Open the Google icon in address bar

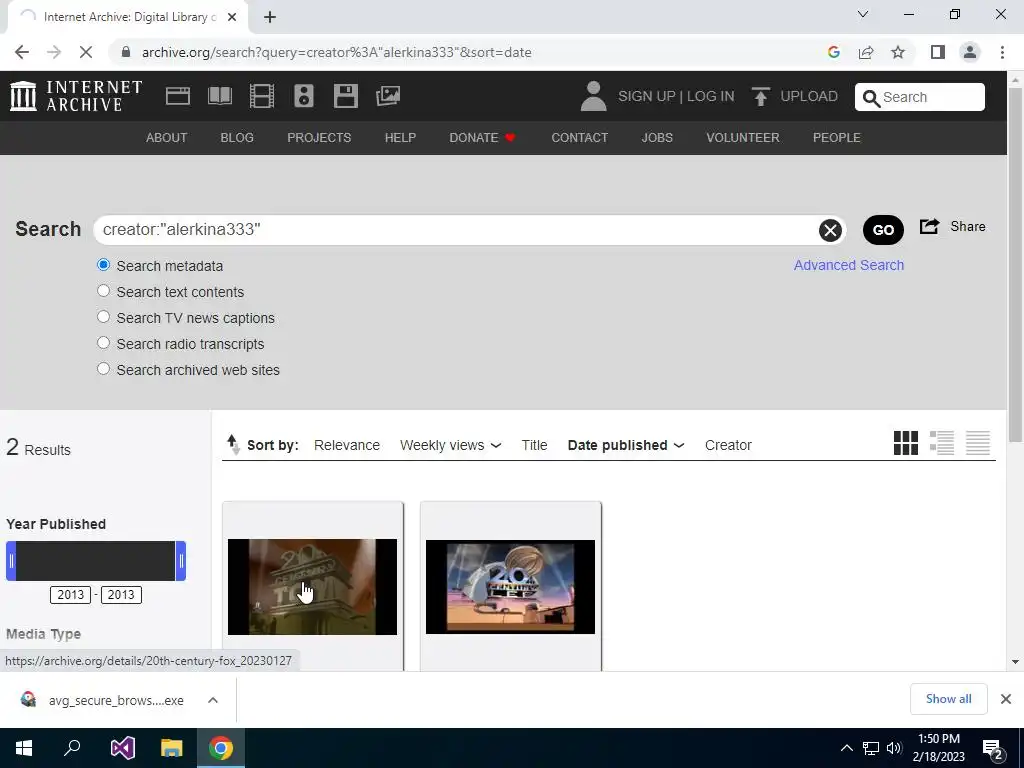pos(834,52)
